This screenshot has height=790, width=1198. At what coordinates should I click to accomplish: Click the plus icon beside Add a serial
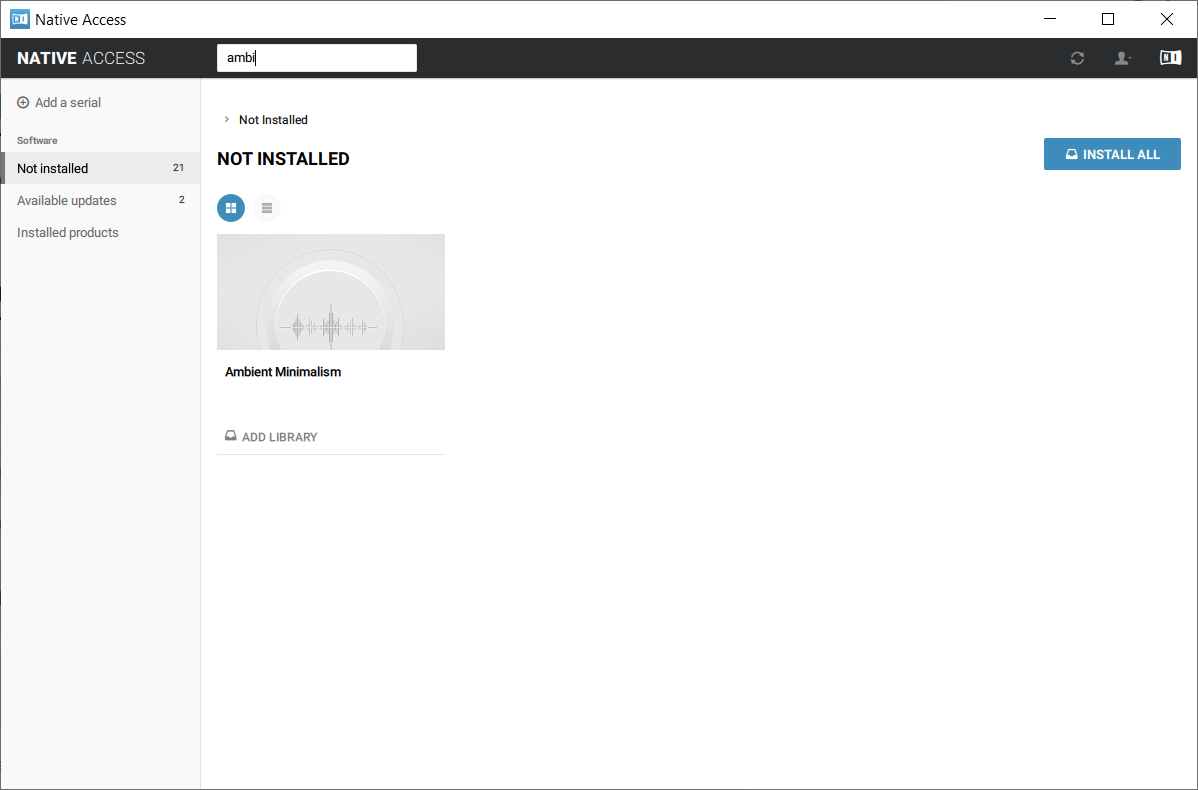click(x=23, y=102)
